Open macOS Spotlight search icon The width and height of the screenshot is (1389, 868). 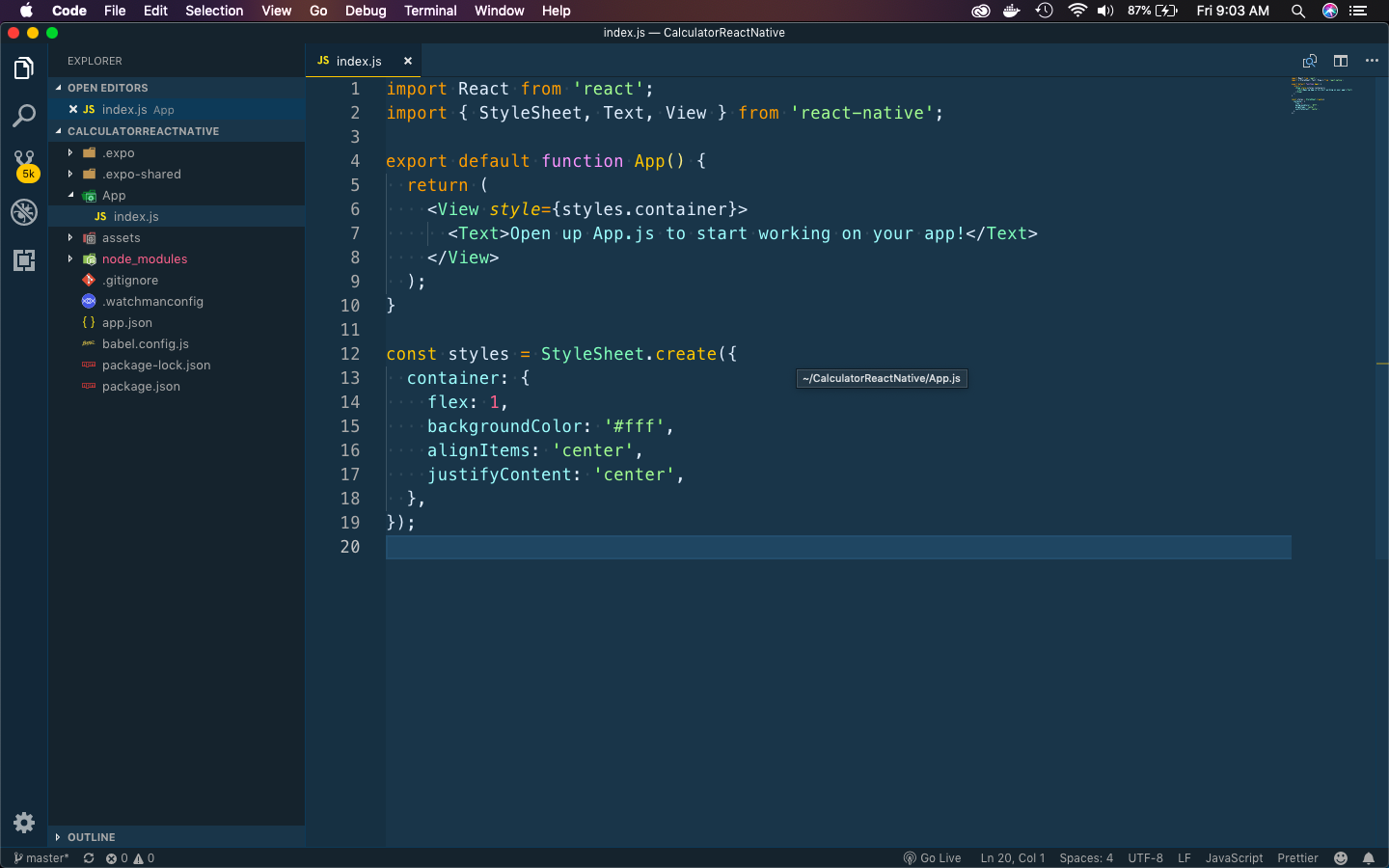(x=1298, y=11)
